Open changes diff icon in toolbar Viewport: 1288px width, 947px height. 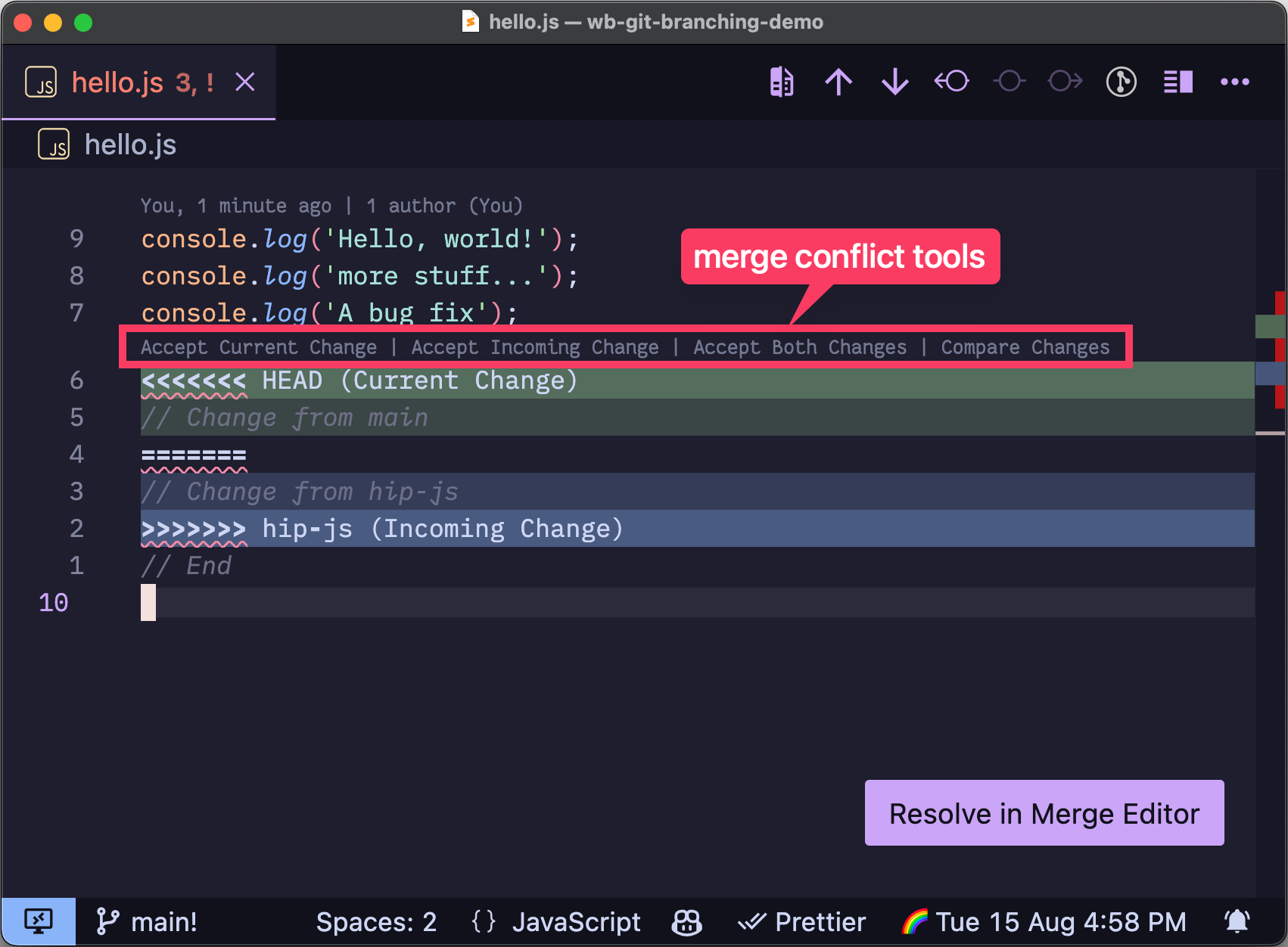(x=782, y=82)
